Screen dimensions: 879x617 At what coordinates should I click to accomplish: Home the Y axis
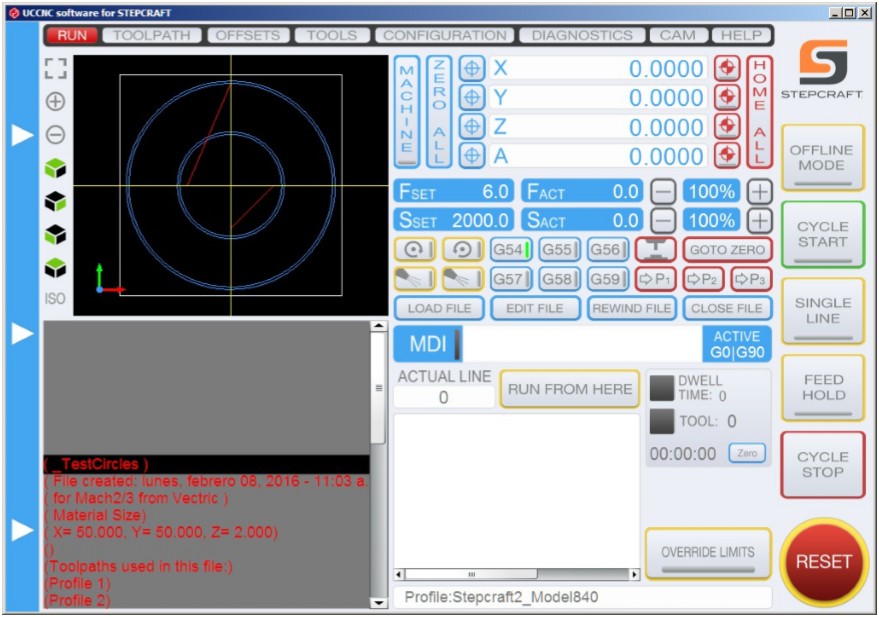[x=727, y=98]
